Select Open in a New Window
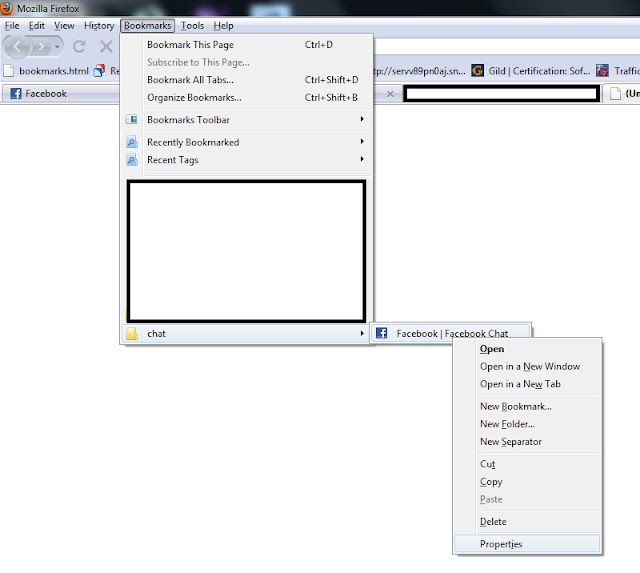This screenshot has width=640, height=573. coord(527,366)
